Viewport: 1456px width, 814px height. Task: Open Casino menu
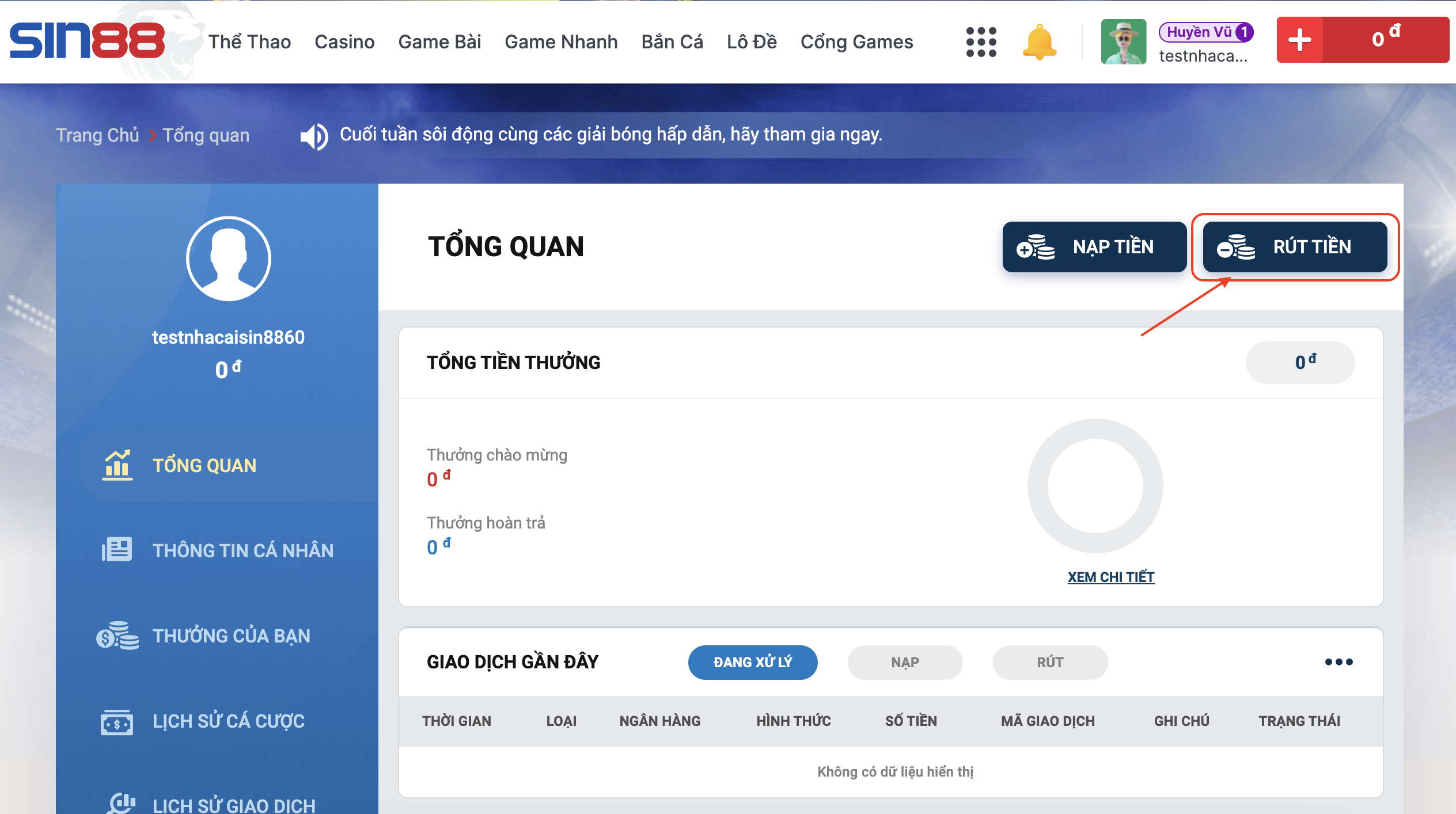[x=344, y=42]
